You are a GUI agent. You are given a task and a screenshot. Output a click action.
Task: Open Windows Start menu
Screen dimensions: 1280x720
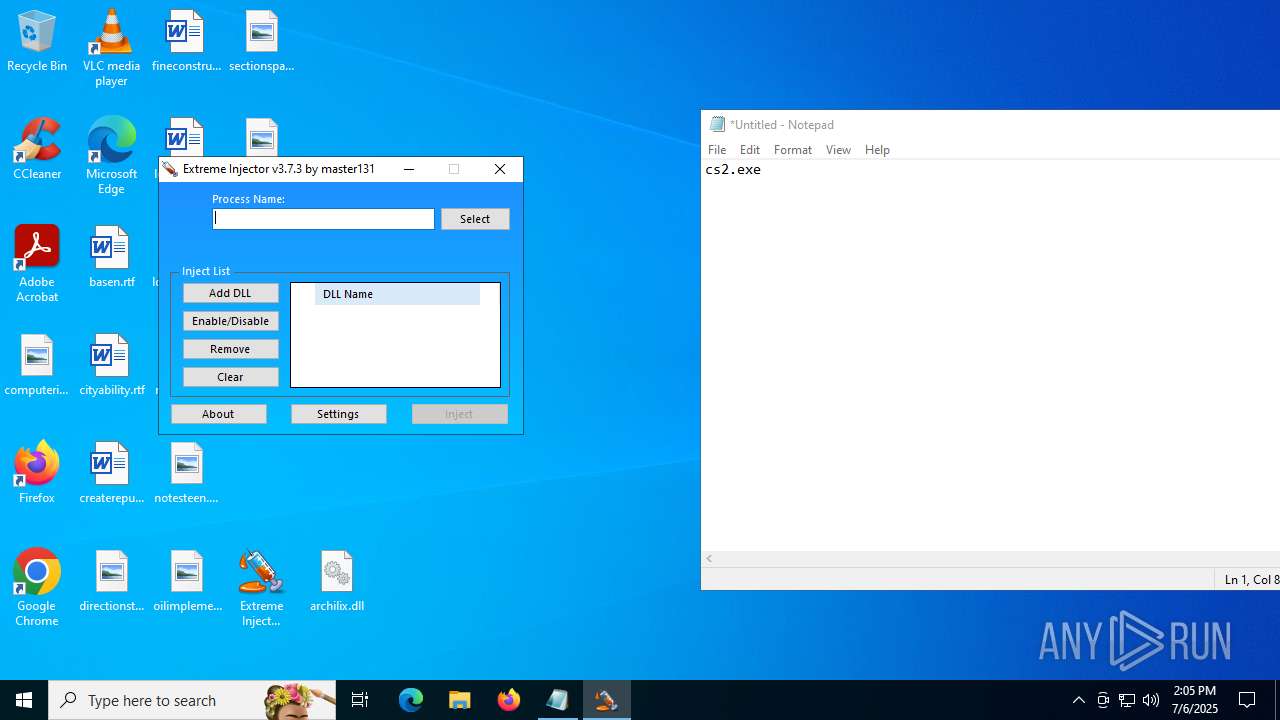point(24,700)
